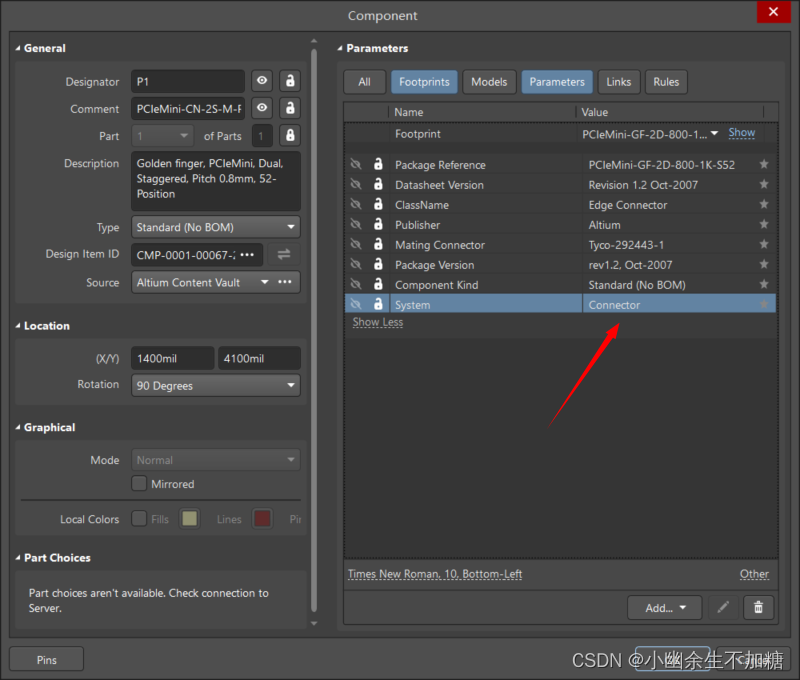
Task: Click the trash delete icon below parameter list
Action: point(758,607)
